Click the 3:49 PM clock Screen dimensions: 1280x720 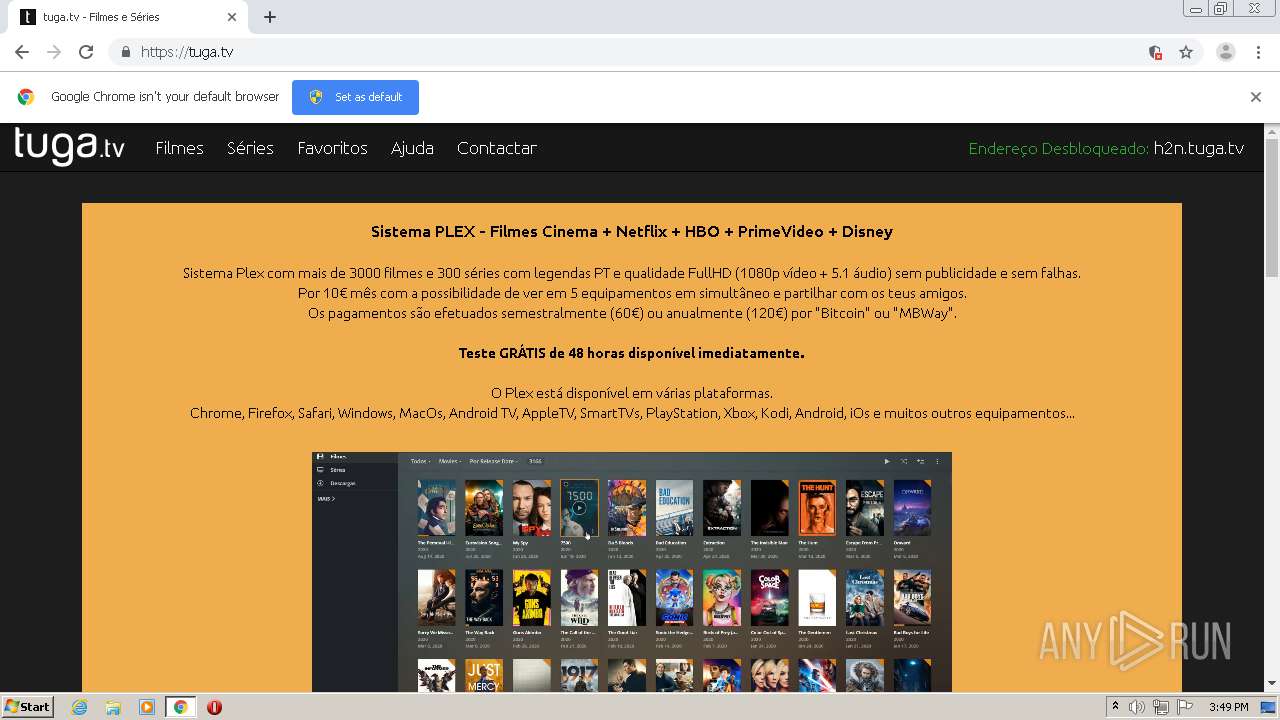(1228, 707)
